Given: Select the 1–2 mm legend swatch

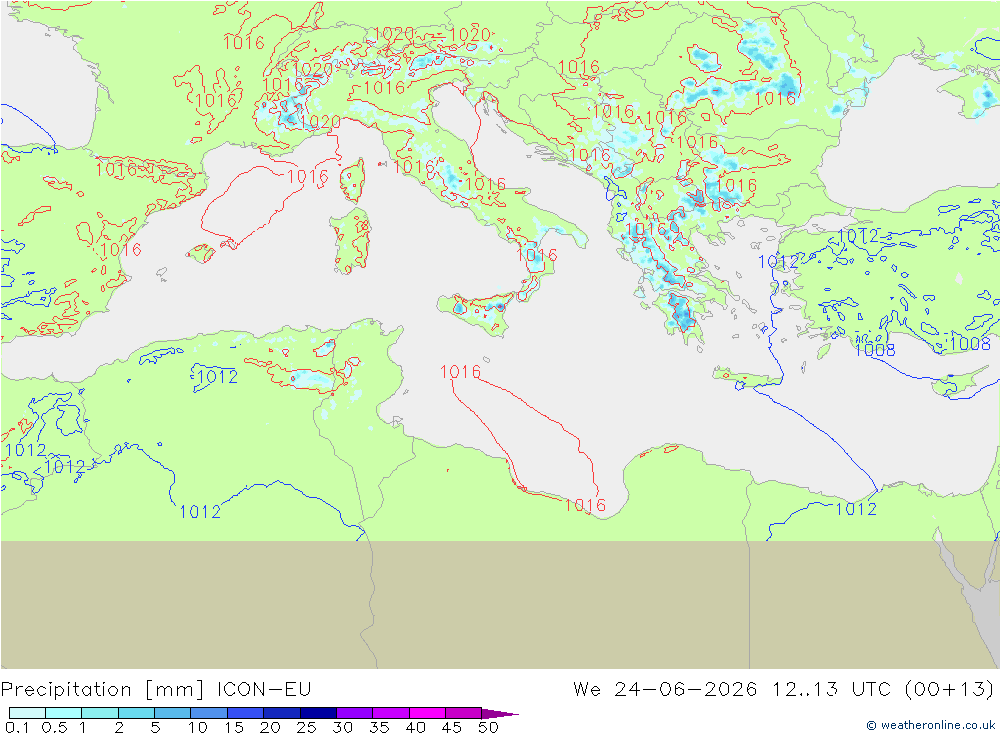Looking at the screenshot, I should point(100,713).
